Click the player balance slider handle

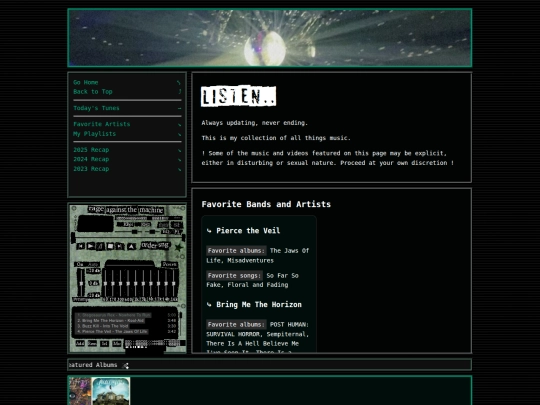152,232
